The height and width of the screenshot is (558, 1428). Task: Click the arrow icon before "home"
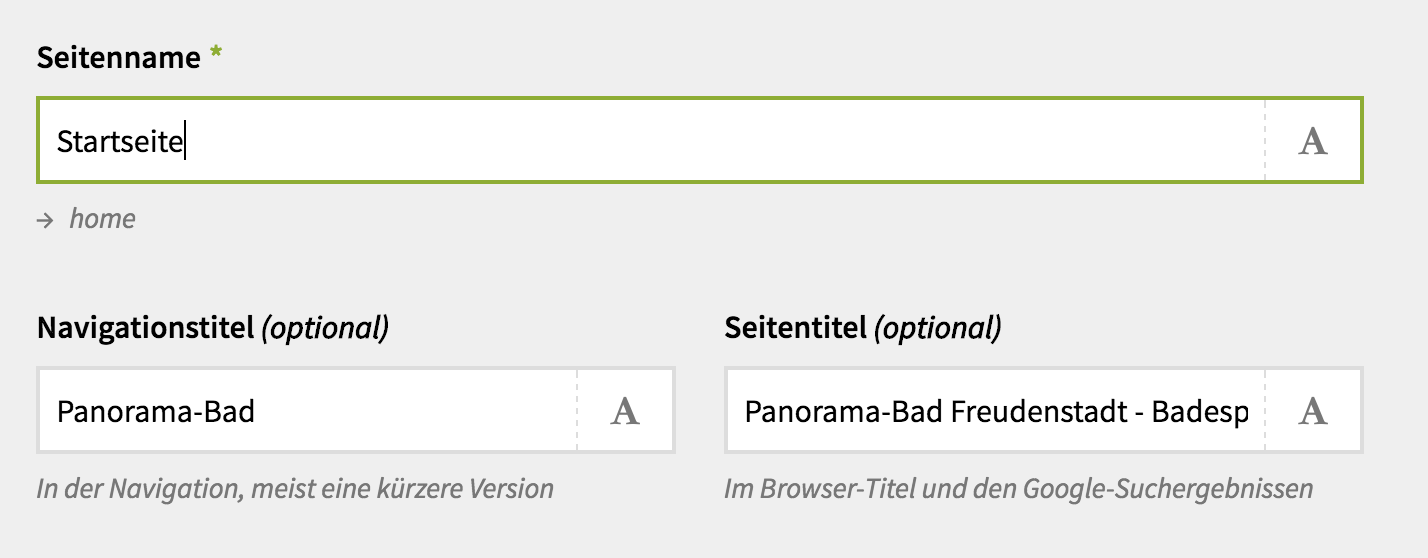45,220
